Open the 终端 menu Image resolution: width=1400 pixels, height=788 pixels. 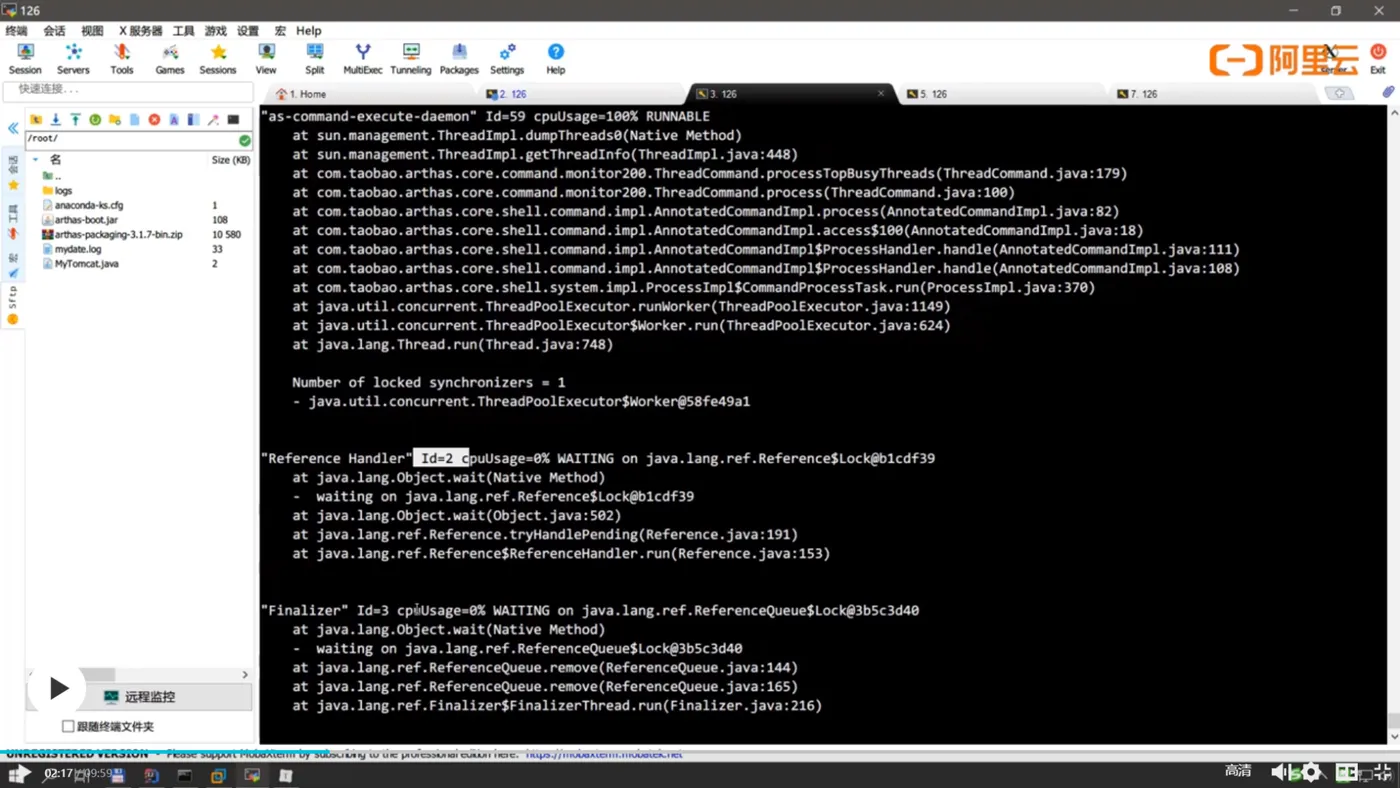(17, 31)
